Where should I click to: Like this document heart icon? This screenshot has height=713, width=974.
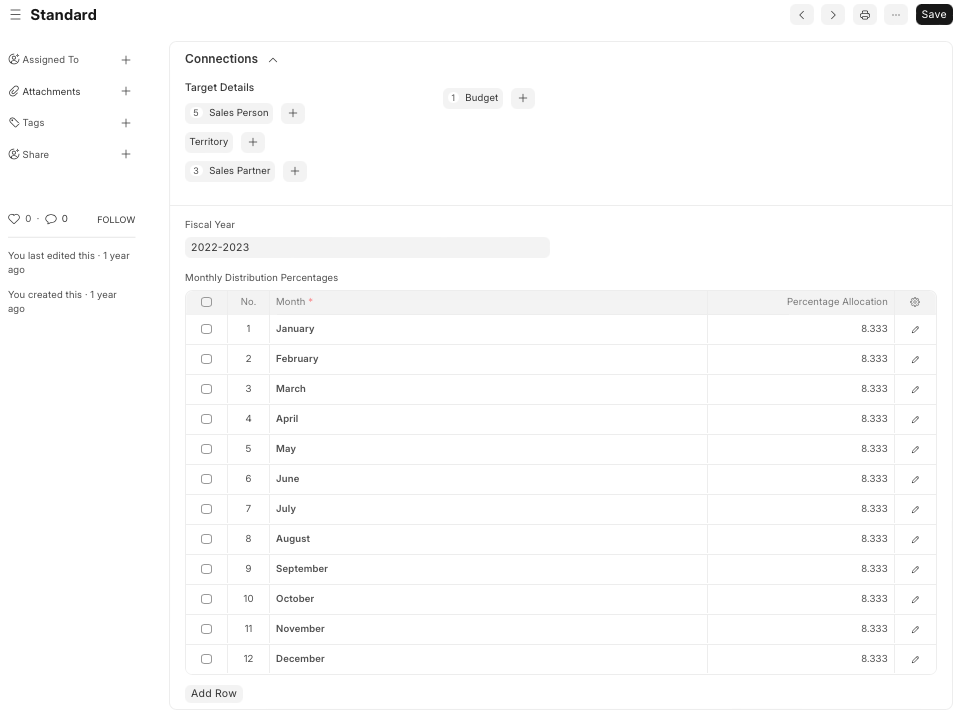(x=14, y=219)
